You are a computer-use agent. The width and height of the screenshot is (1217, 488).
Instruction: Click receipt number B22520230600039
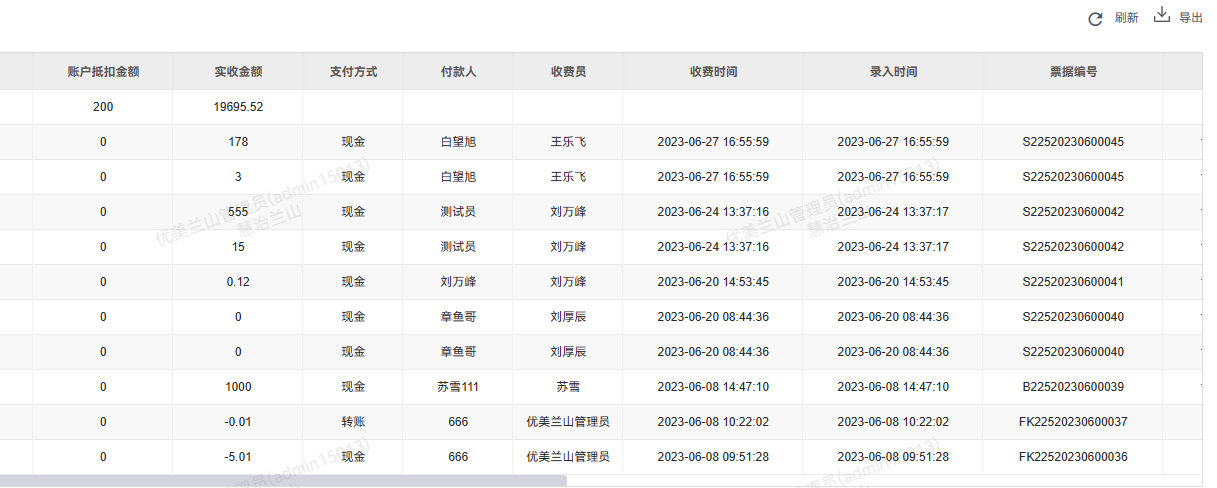[1073, 387]
